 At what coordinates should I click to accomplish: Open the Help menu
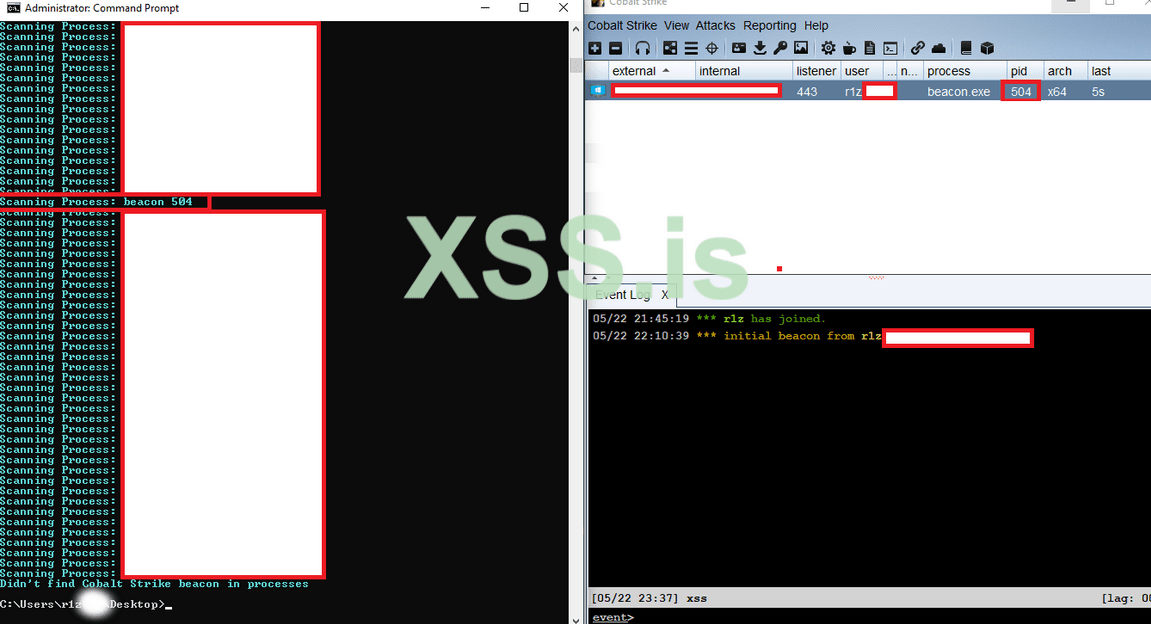[816, 26]
